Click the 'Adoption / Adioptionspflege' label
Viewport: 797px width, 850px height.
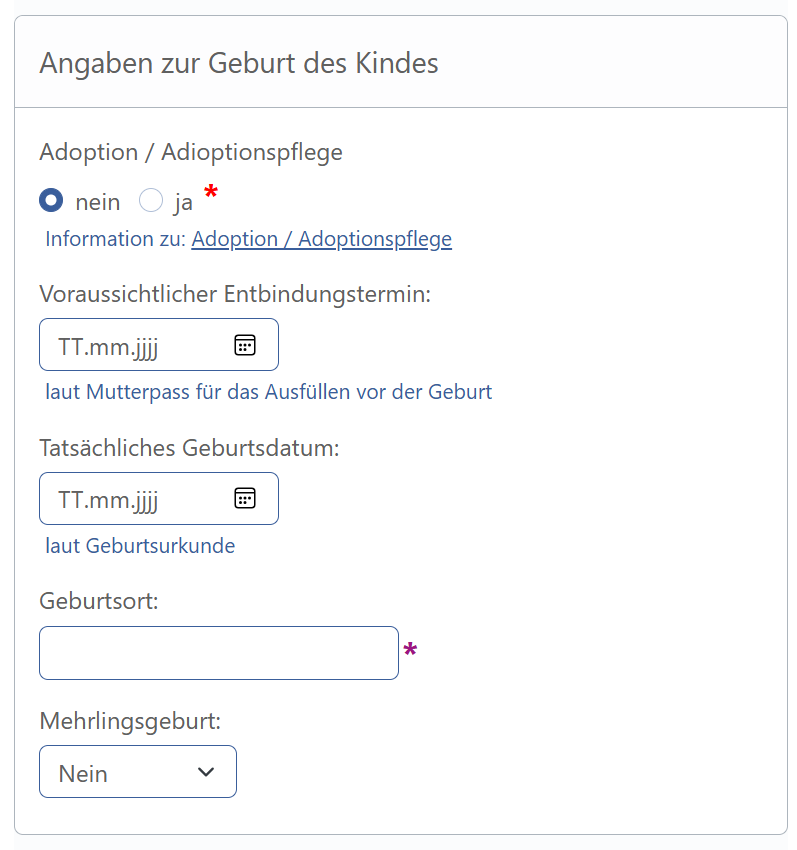(191, 152)
